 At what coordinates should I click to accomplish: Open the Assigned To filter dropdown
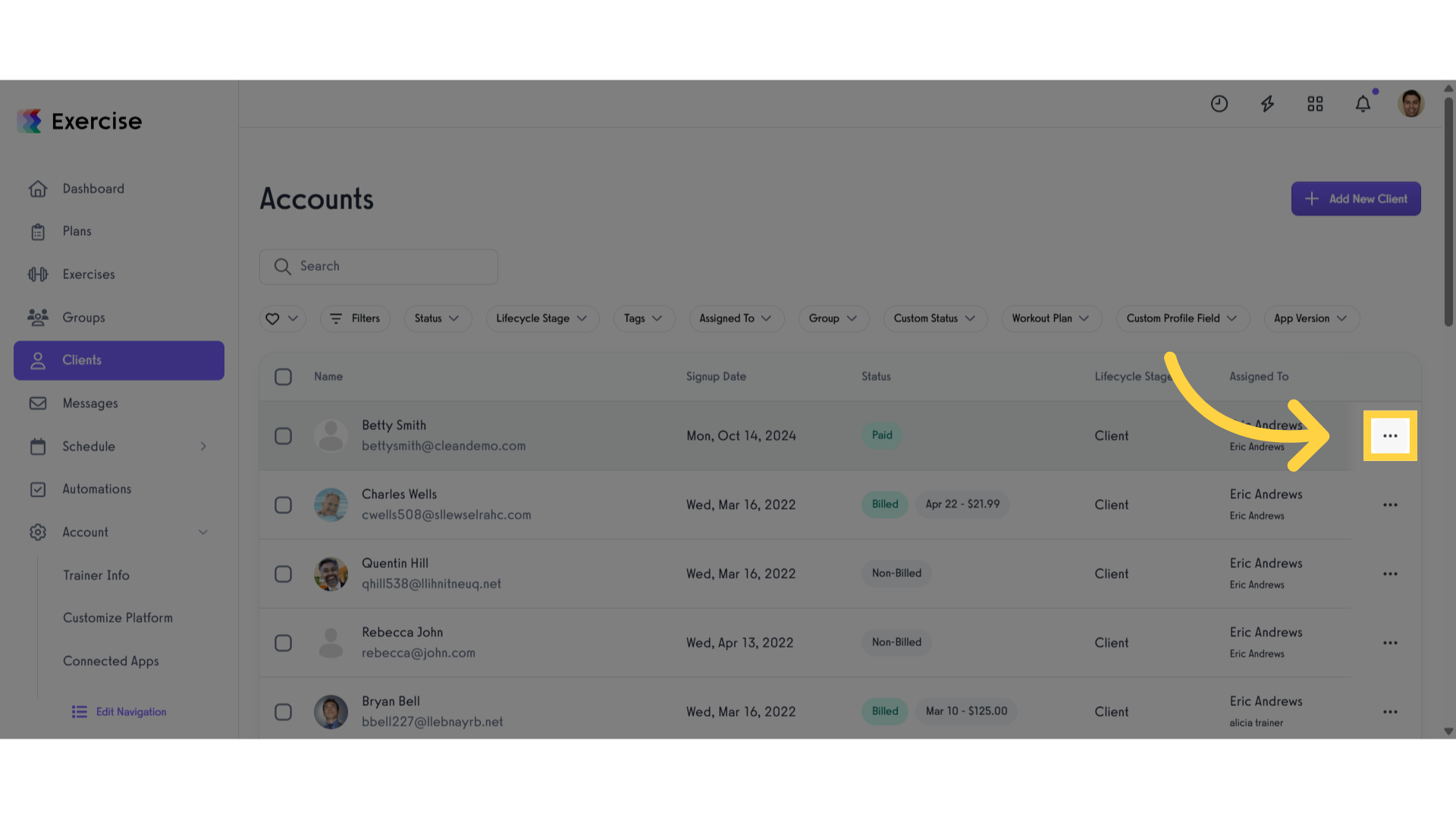736,318
